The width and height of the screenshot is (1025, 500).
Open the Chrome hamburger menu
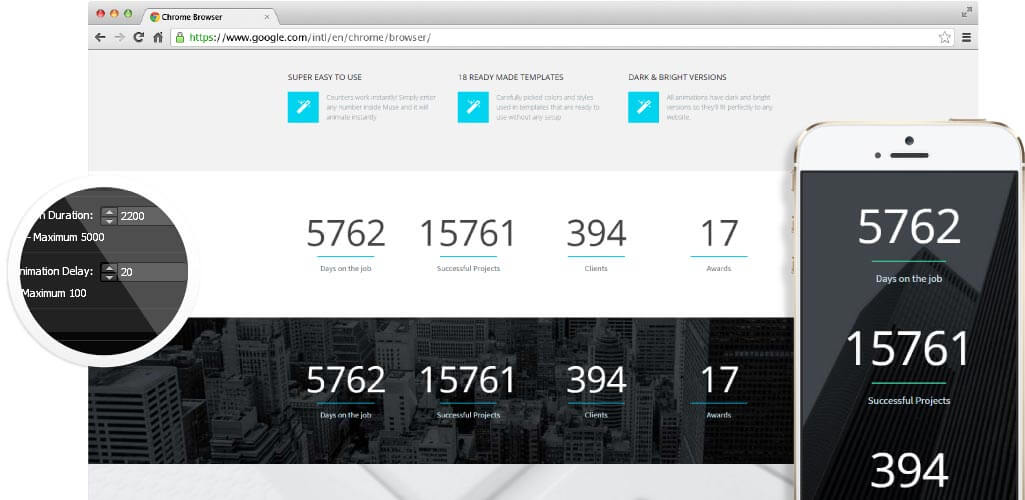(966, 37)
